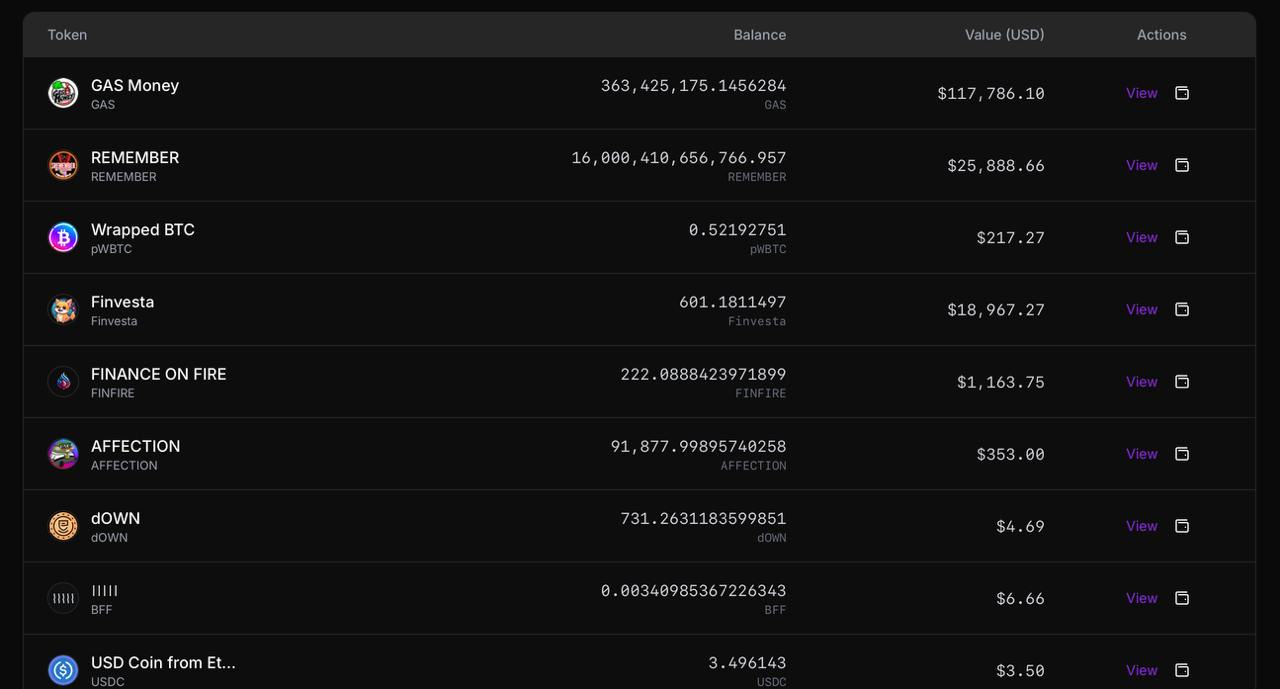The height and width of the screenshot is (689, 1280).
Task: Click wallet icon in BFF row
Action: pyautogui.click(x=1182, y=598)
